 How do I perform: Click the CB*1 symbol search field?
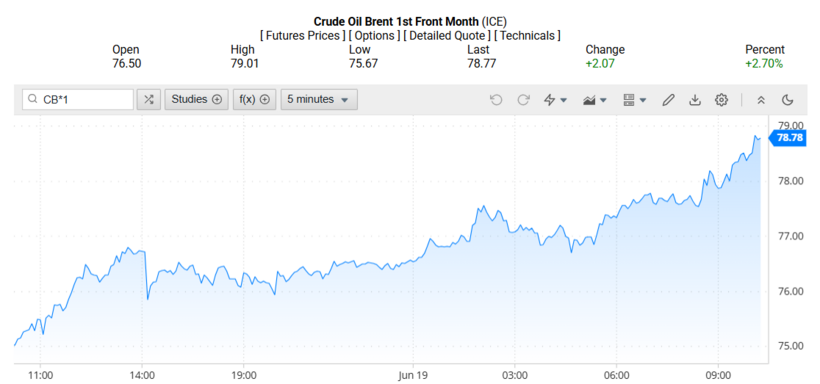(x=78, y=99)
